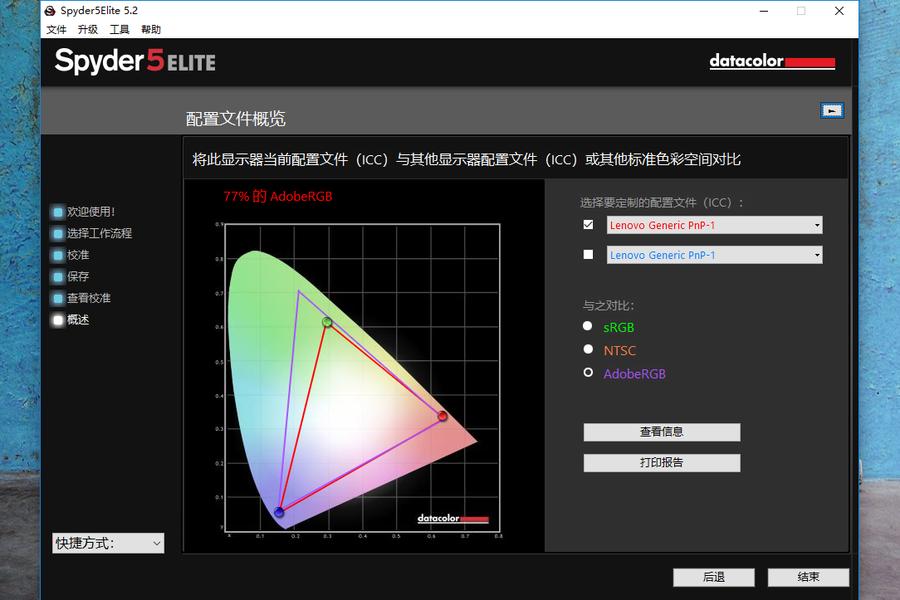Click the white step icon beside 概述
The height and width of the screenshot is (600, 900).
click(x=58, y=320)
